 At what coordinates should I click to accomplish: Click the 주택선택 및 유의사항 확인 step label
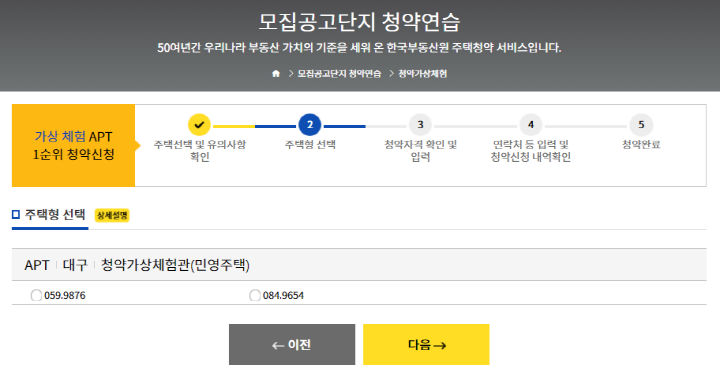200,151
